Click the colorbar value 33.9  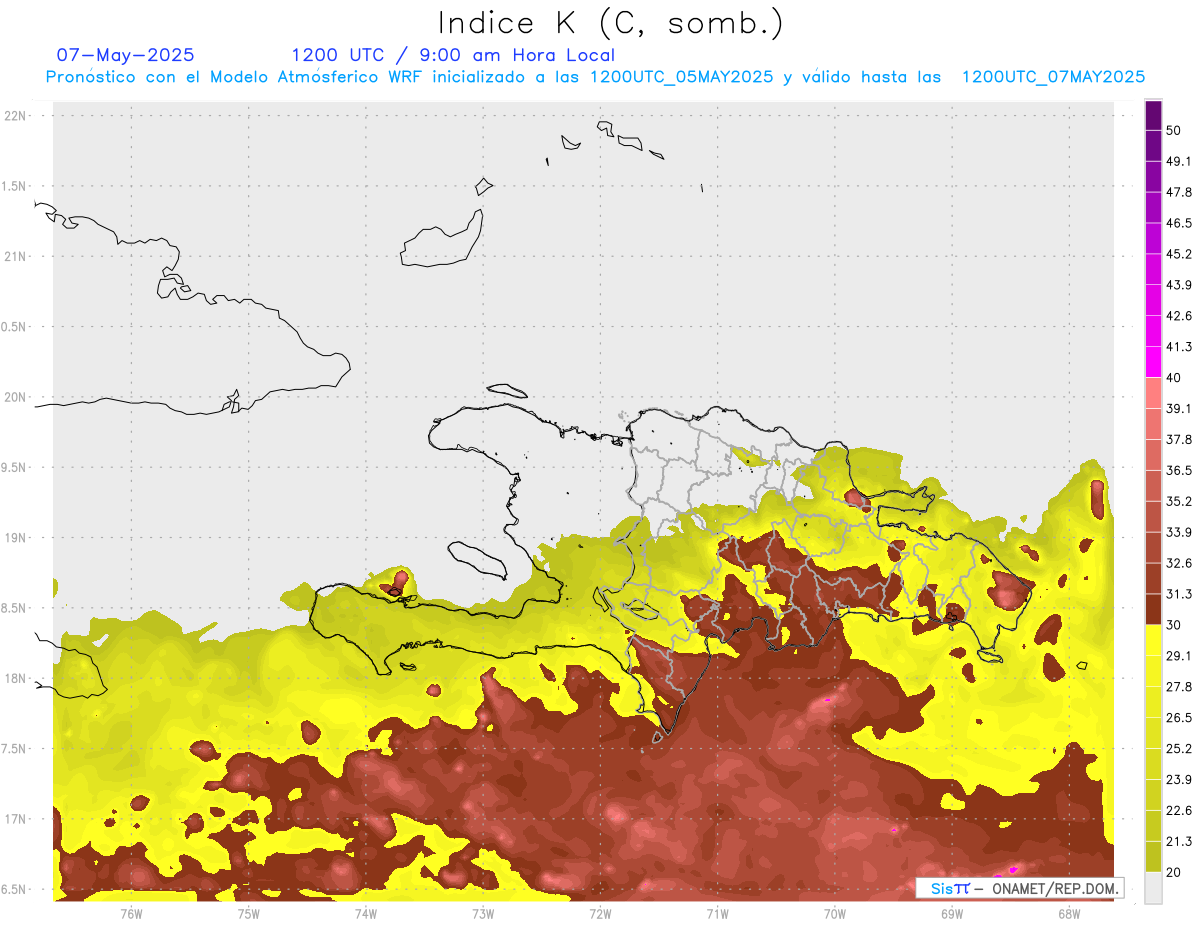point(1179,532)
